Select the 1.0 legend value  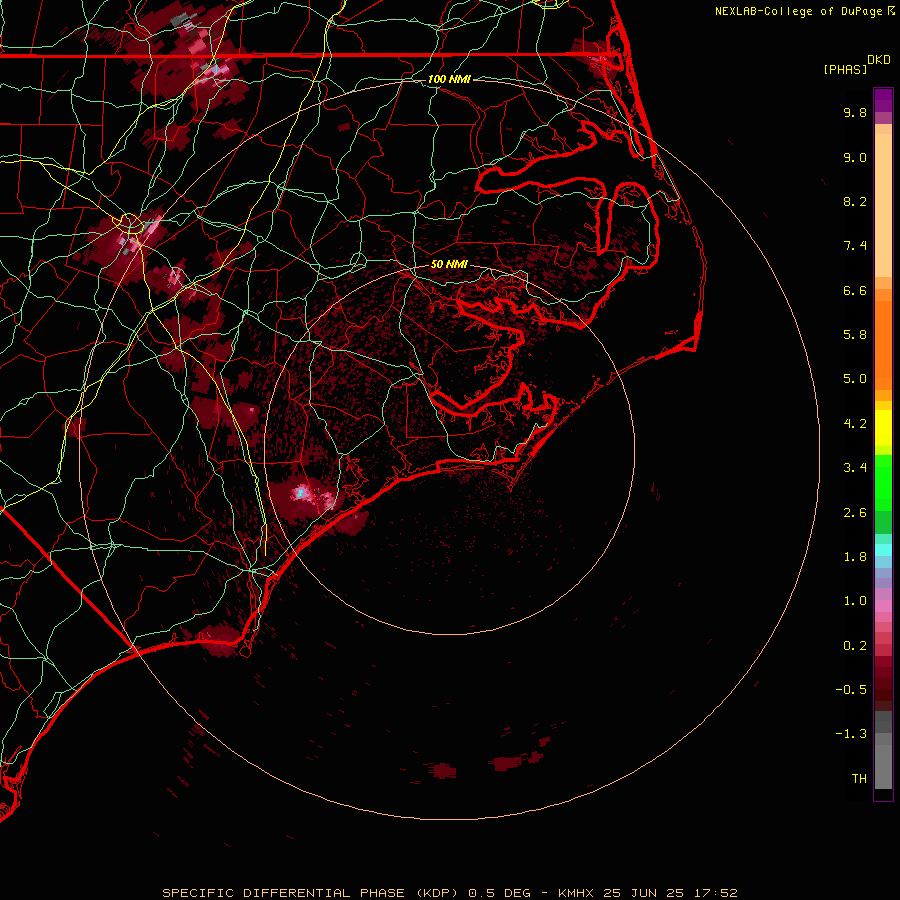855,601
